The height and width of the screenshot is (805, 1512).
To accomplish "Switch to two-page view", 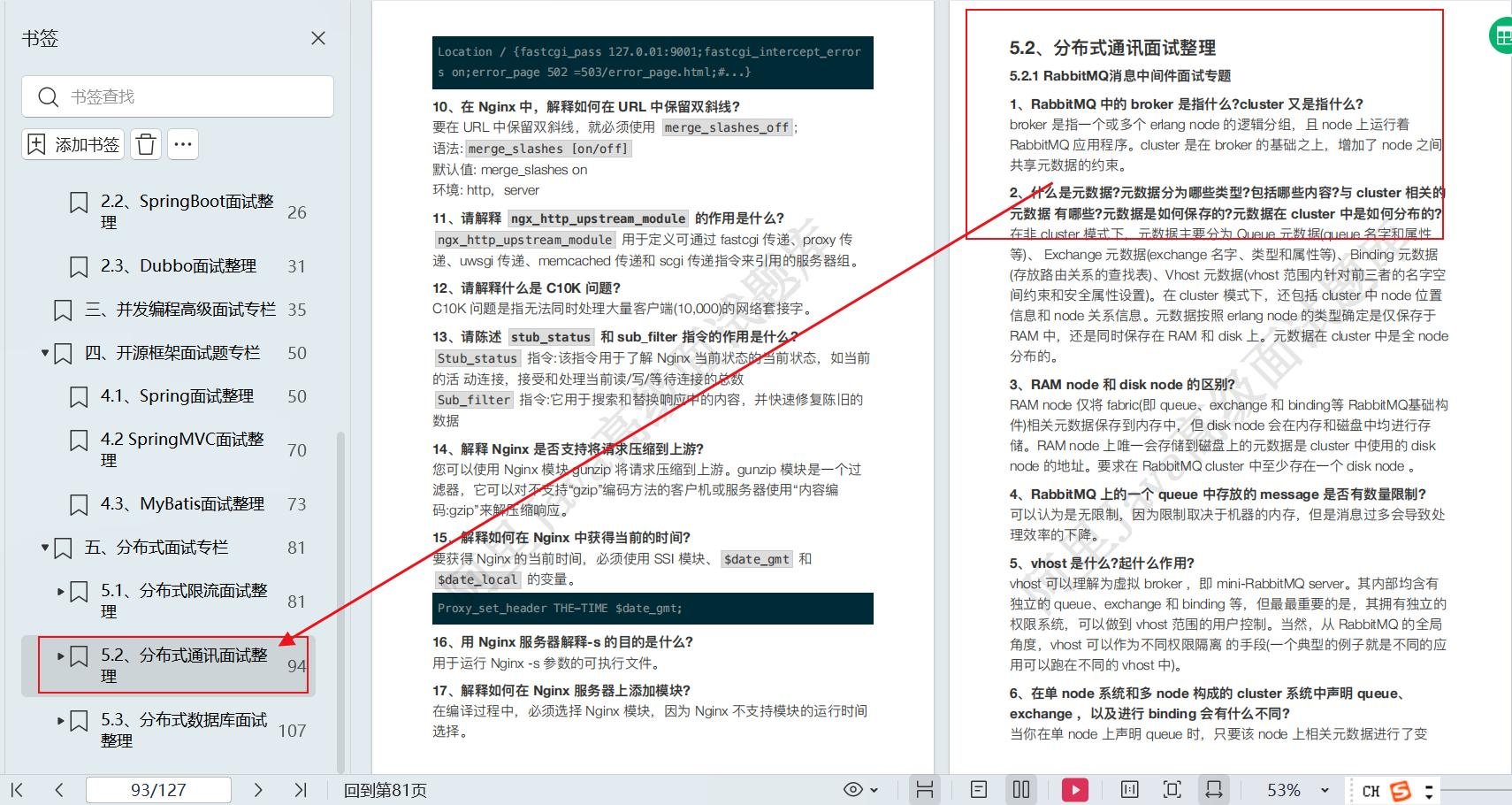I will click(x=1021, y=790).
